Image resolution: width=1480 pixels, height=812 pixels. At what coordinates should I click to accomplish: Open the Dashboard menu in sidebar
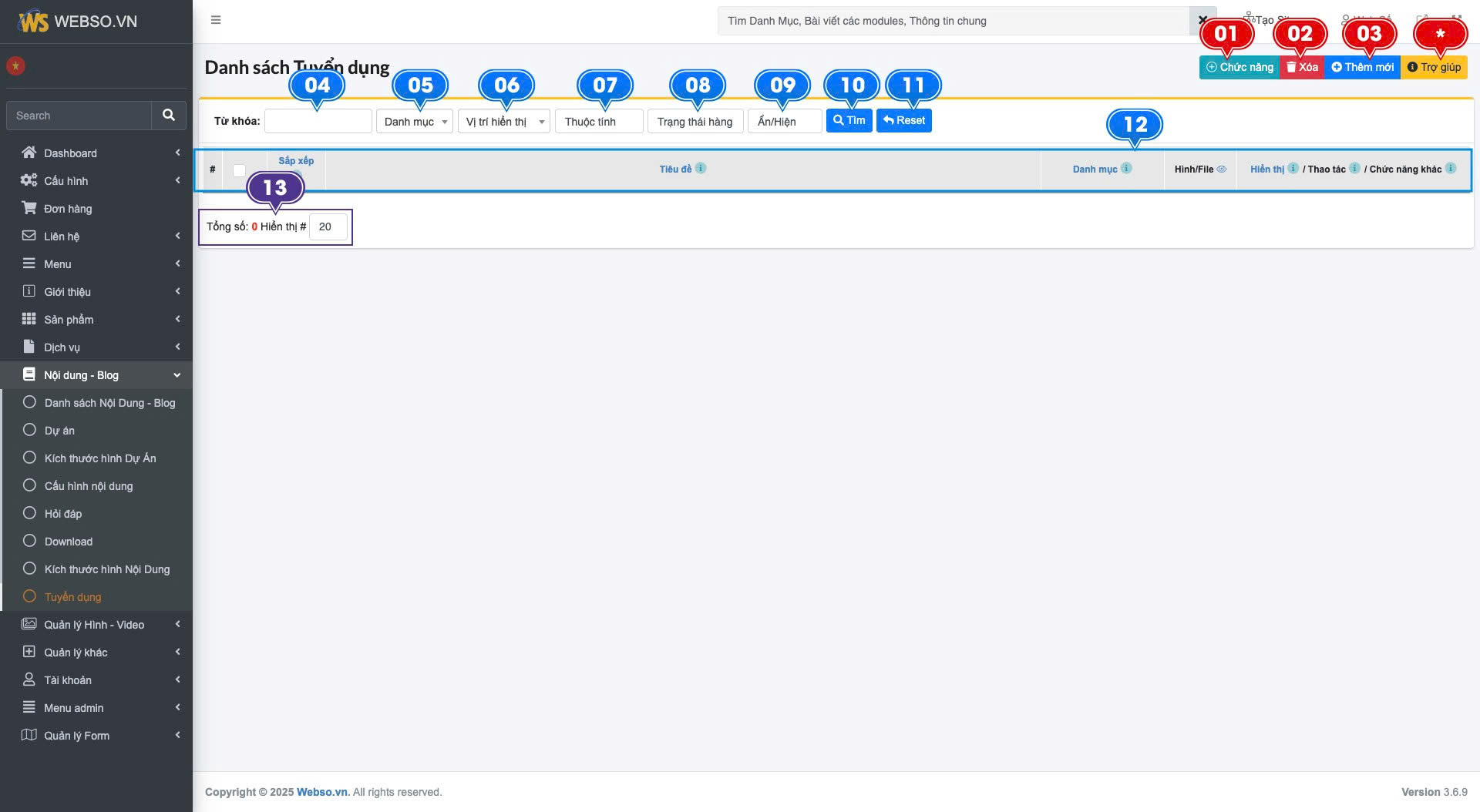pyautogui.click(x=70, y=153)
